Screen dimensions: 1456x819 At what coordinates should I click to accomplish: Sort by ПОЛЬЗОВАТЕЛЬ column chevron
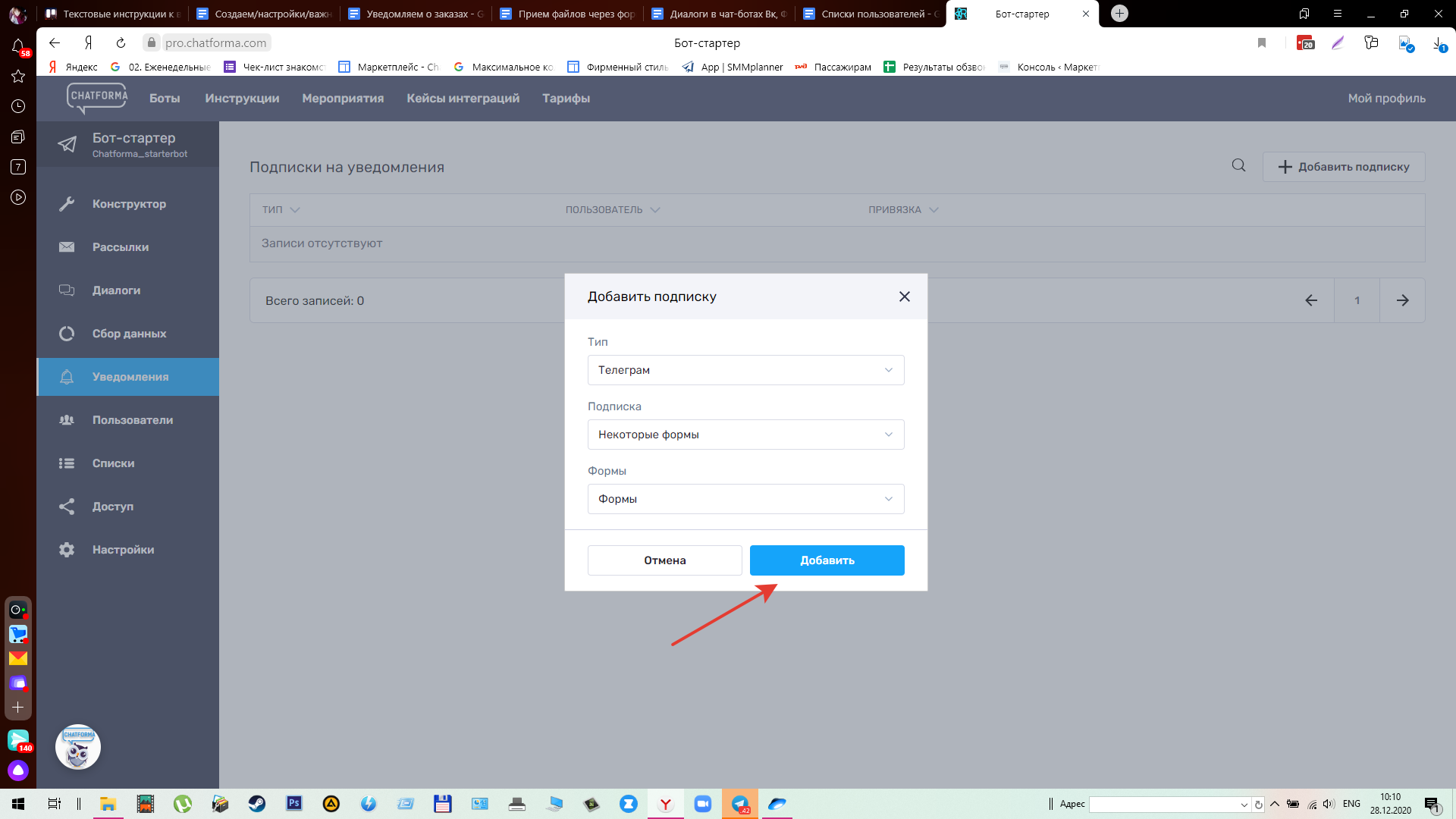coord(655,210)
